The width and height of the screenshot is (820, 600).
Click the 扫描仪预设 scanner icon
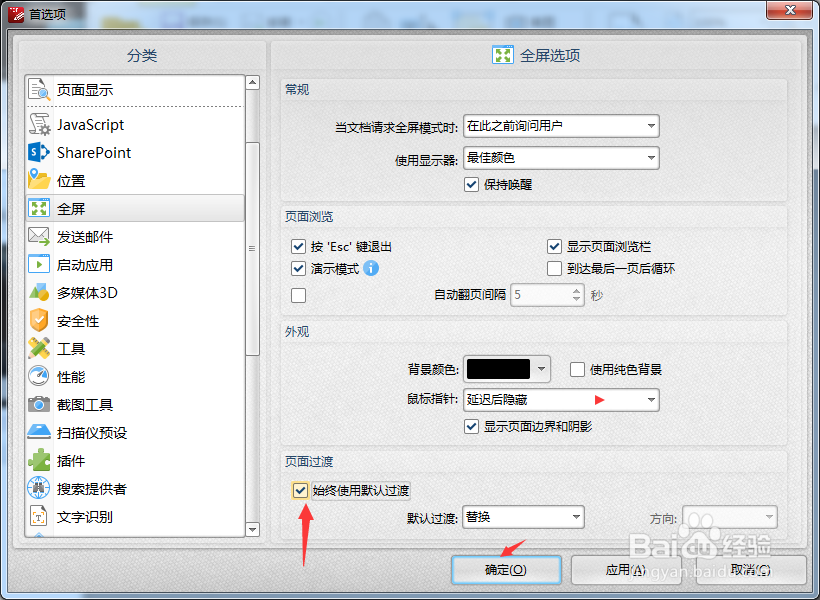pyautogui.click(x=39, y=432)
